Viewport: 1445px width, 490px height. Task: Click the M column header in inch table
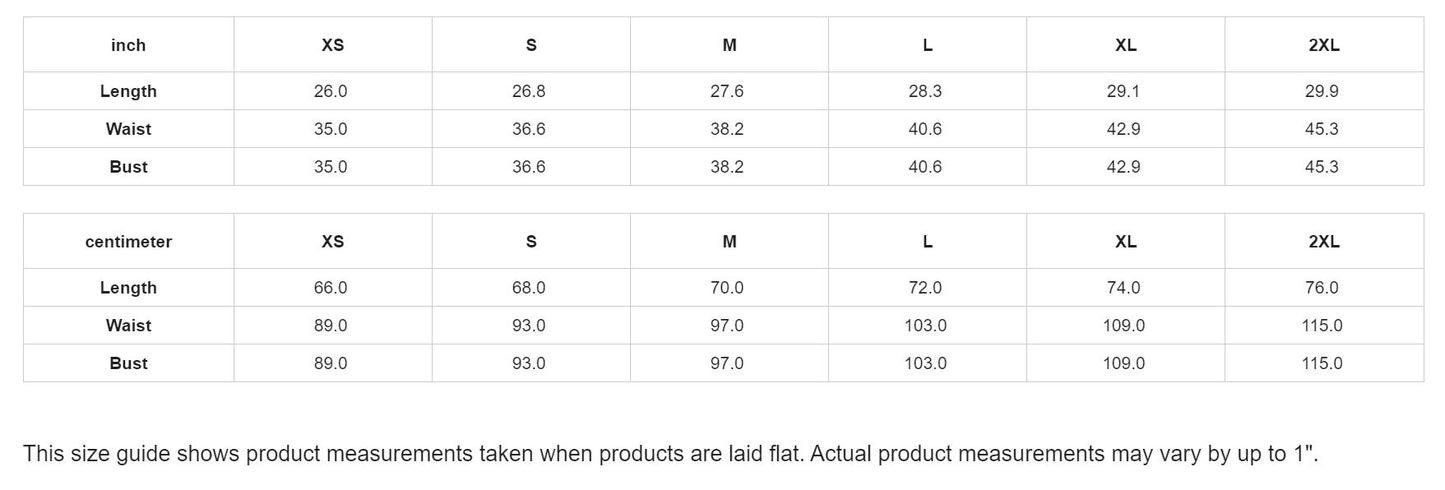(729, 45)
